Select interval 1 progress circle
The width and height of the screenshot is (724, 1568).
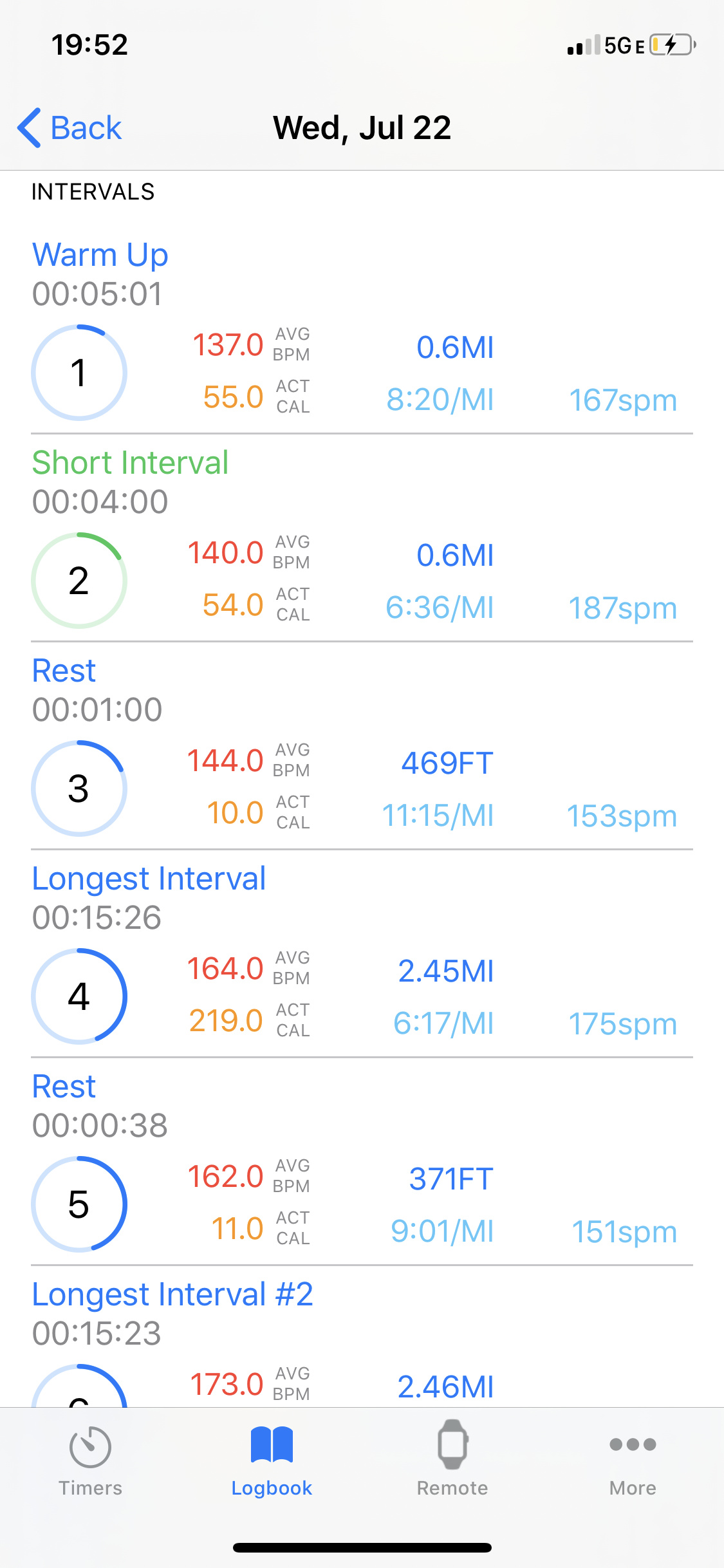point(79,373)
